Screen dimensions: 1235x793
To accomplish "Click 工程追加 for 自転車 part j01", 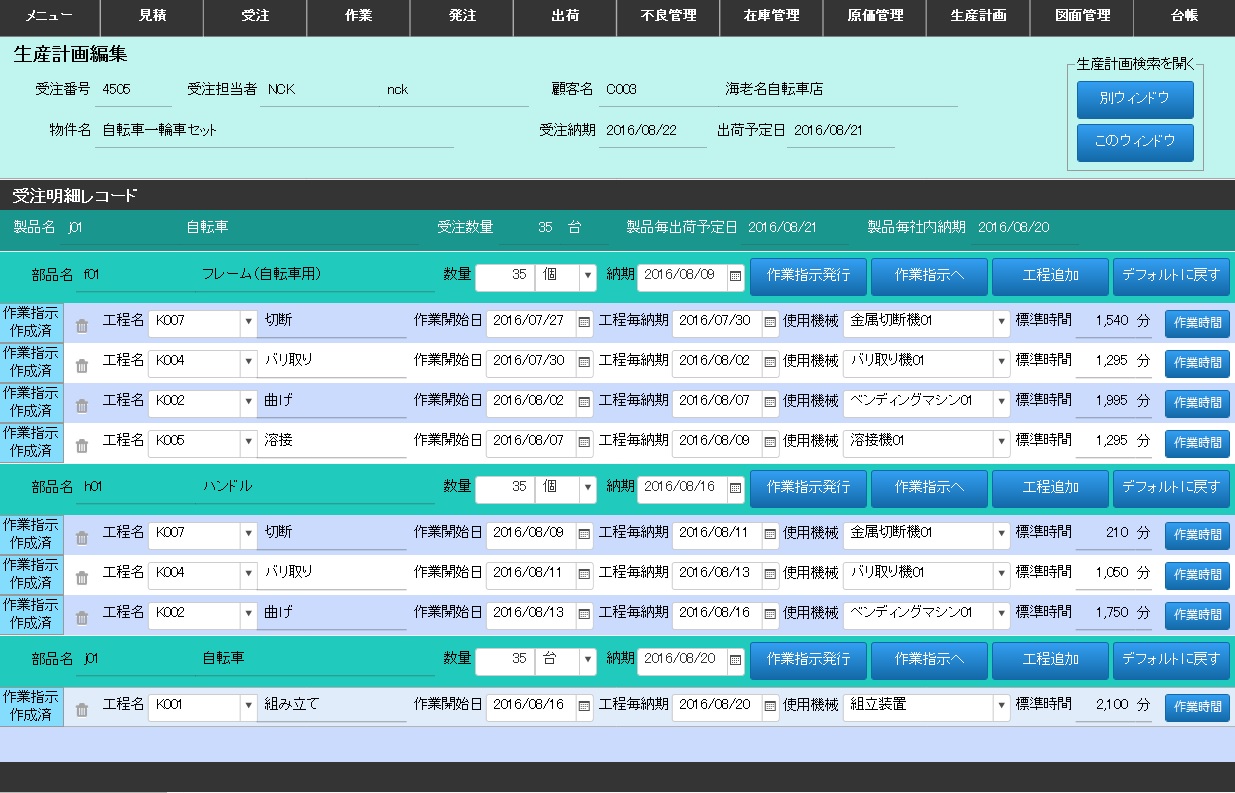I will pos(1050,661).
